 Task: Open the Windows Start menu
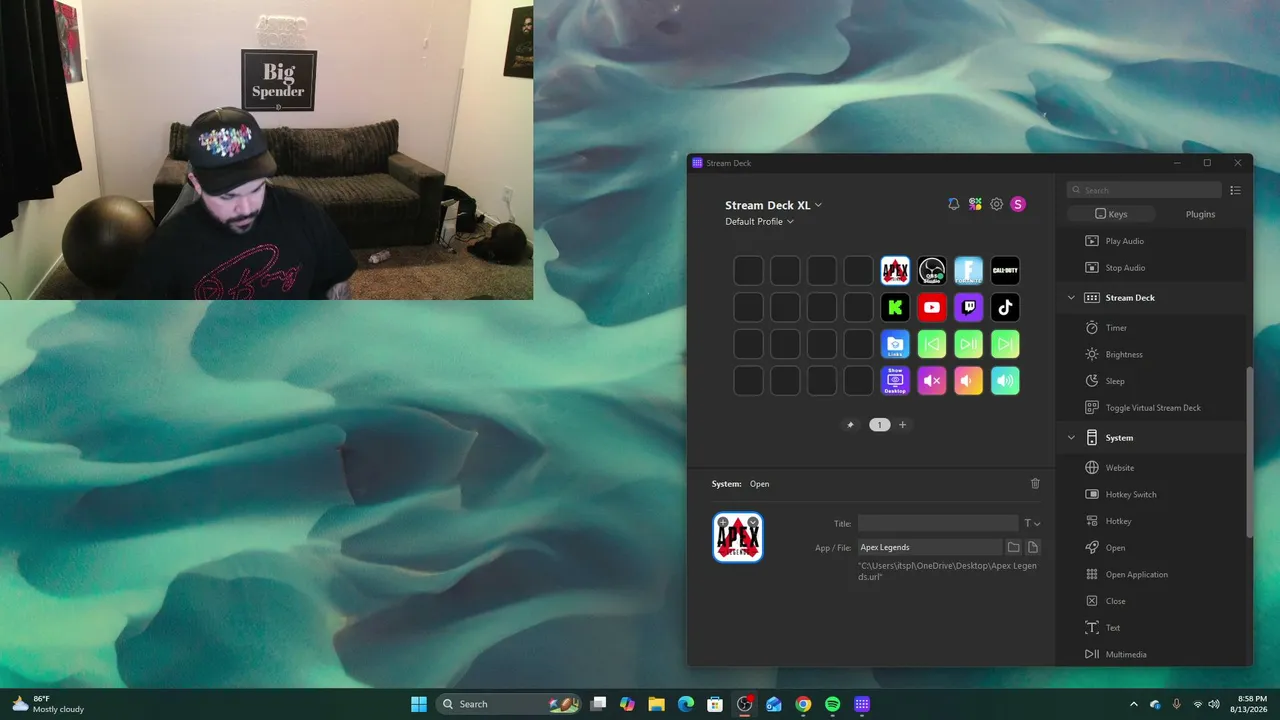(x=419, y=704)
